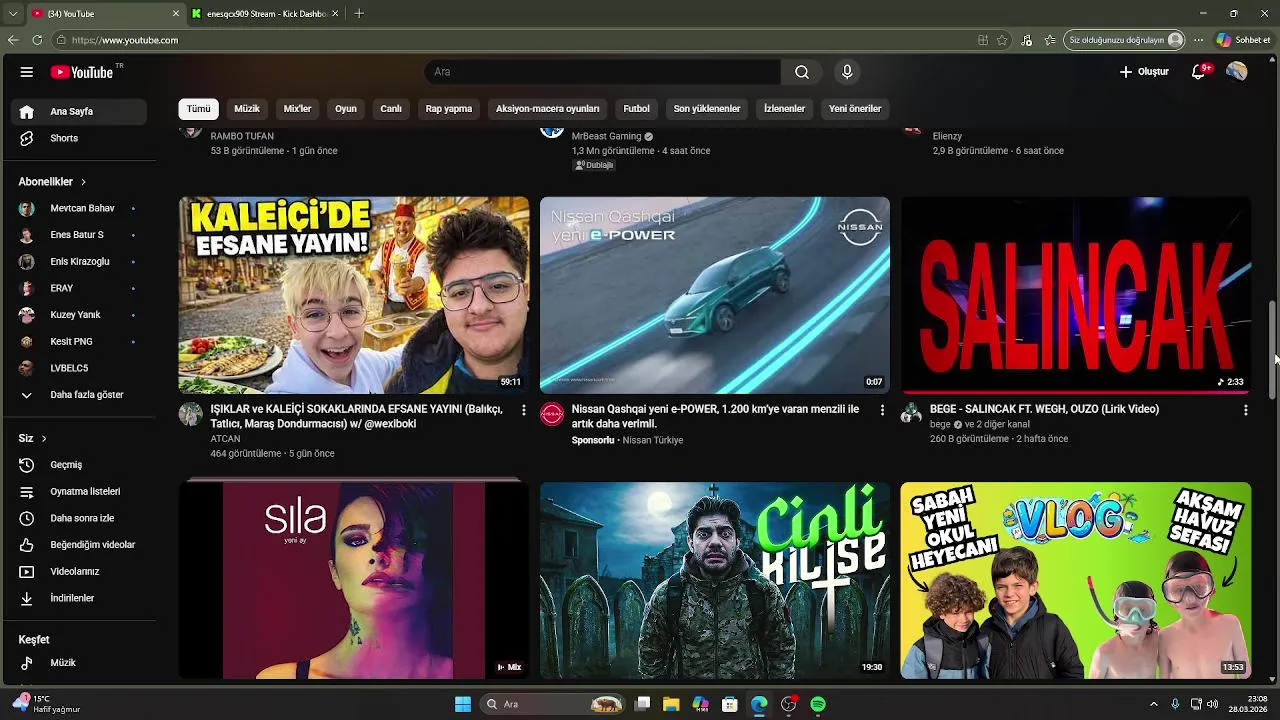The width and height of the screenshot is (1280, 720).
Task: Select the Tümü filter chip
Action: coord(199,109)
